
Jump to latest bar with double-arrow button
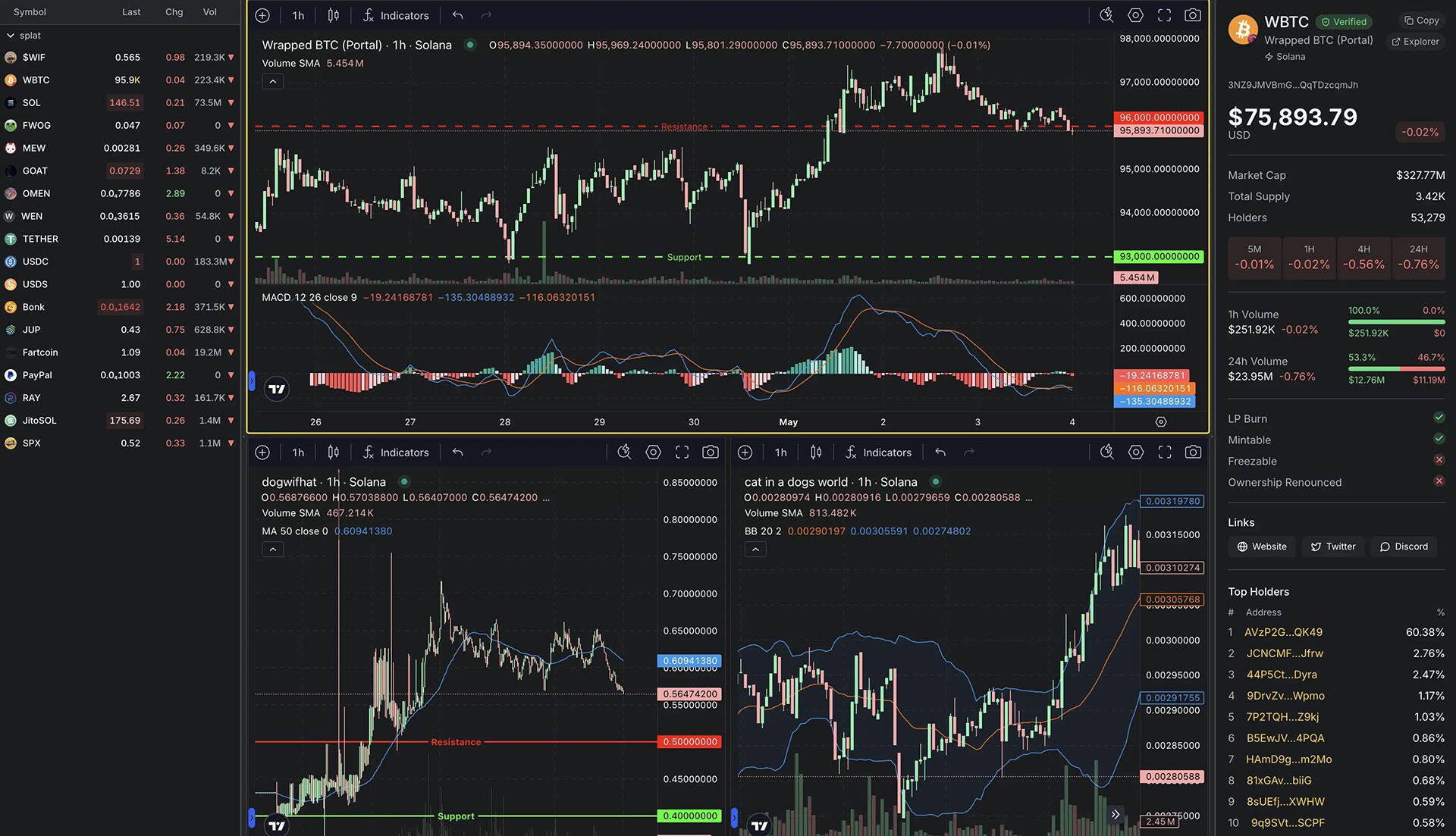[x=1116, y=814]
